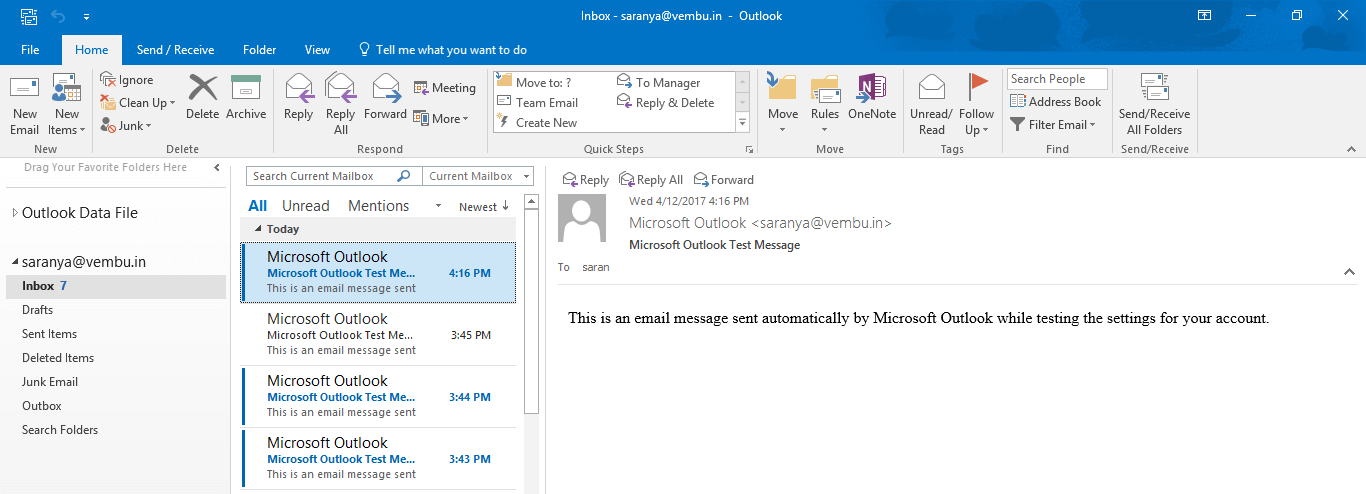Choose the Move to: ? quick step
The width and height of the screenshot is (1366, 494).
click(x=534, y=83)
